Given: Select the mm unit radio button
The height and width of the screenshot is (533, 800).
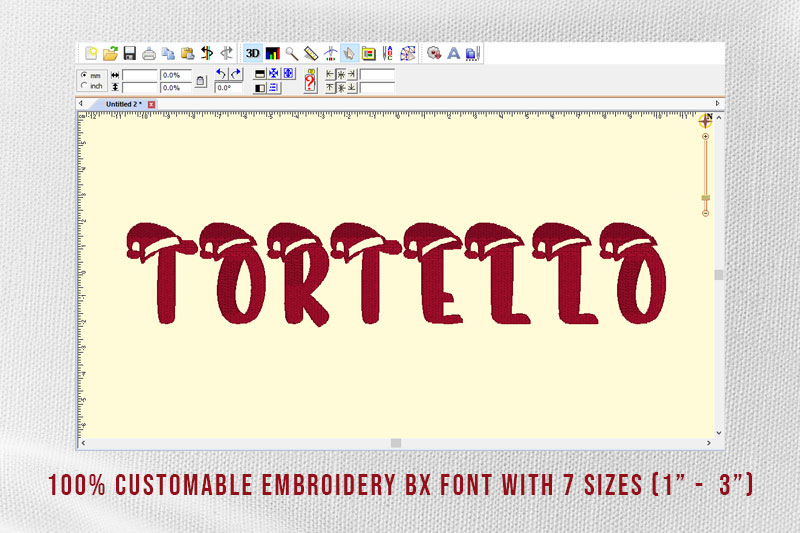Looking at the screenshot, I should pyautogui.click(x=84, y=75).
